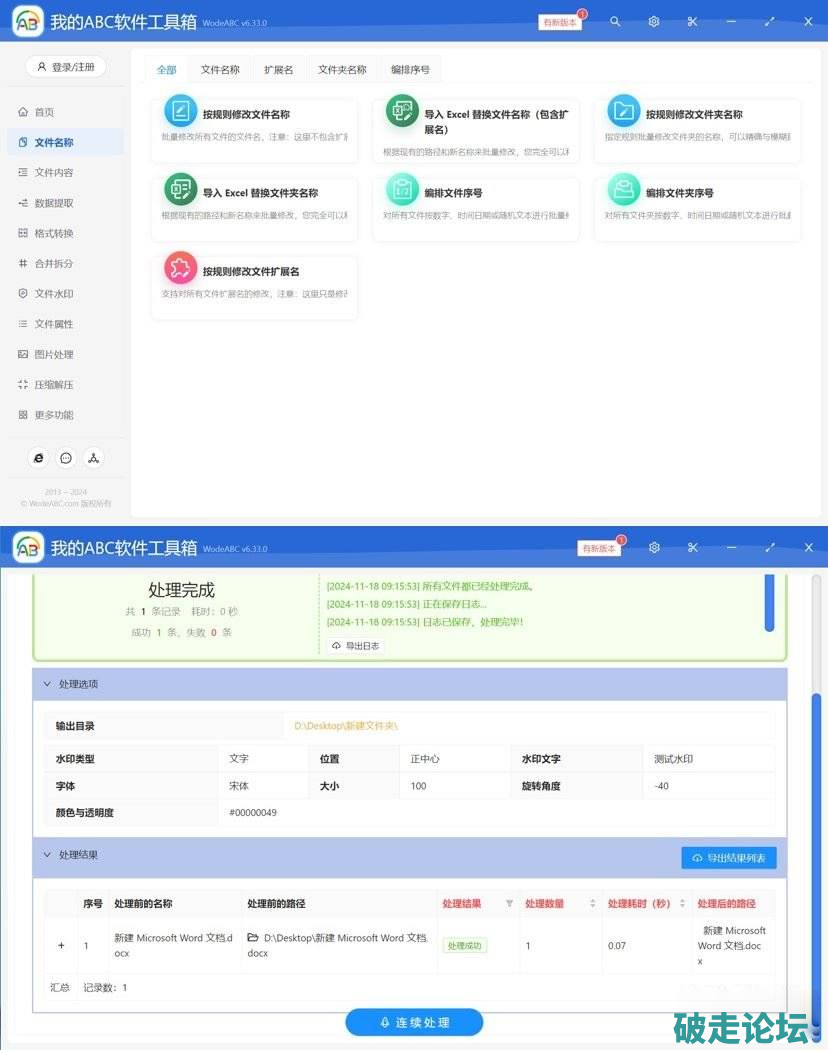Collapse the 处理选项 section
This screenshot has width=828, height=1050.
coord(47,684)
